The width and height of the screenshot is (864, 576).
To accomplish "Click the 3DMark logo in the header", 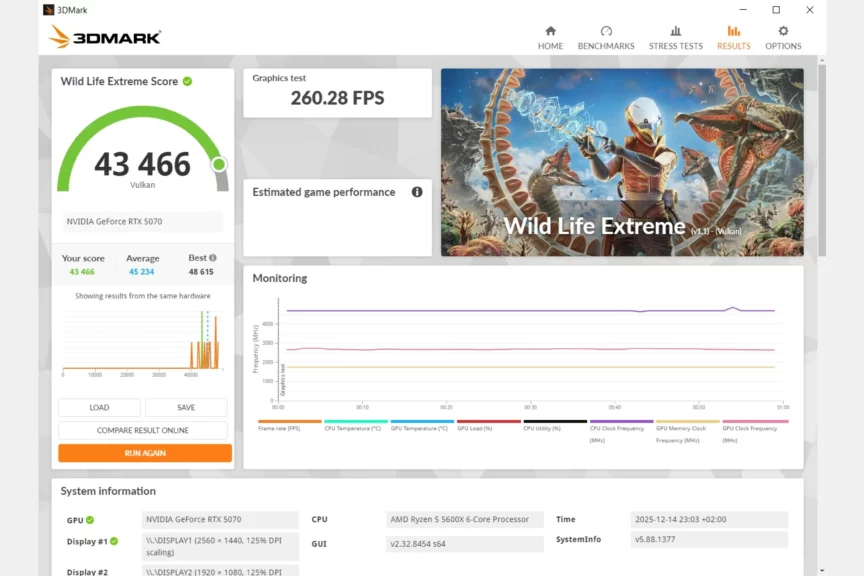I will [x=105, y=37].
